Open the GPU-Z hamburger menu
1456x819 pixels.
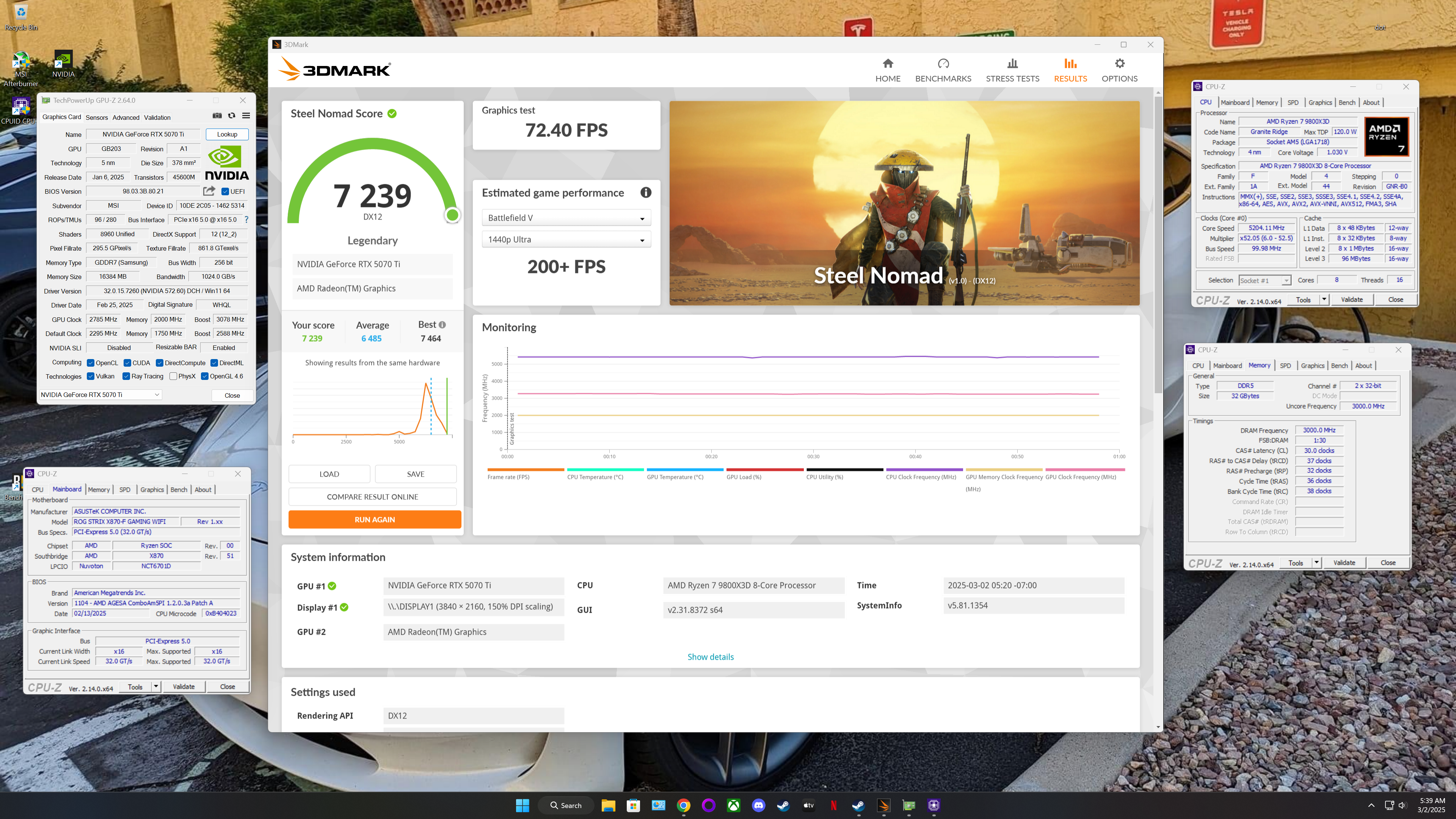pyautogui.click(x=246, y=116)
